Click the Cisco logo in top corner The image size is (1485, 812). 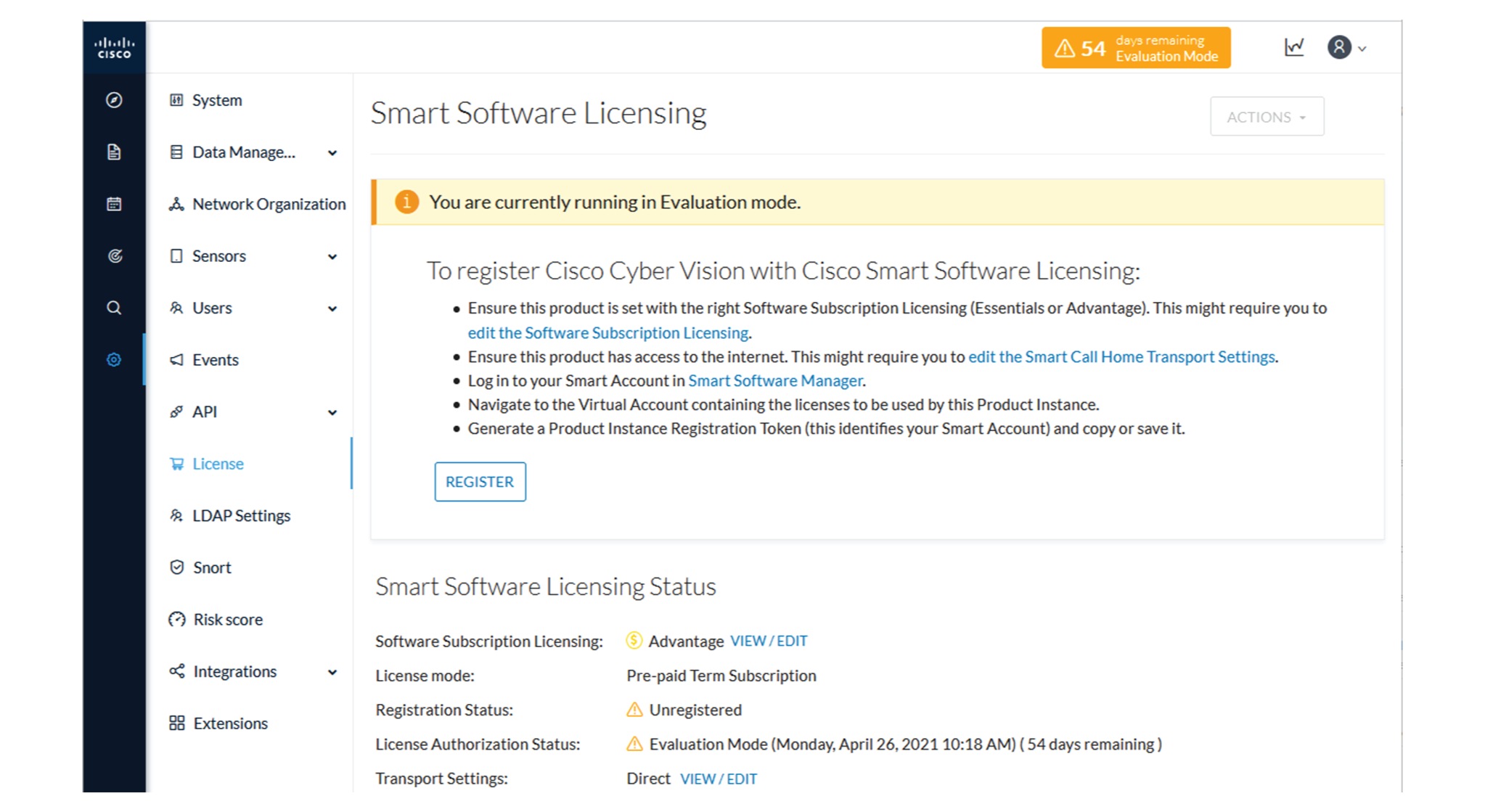coord(114,46)
